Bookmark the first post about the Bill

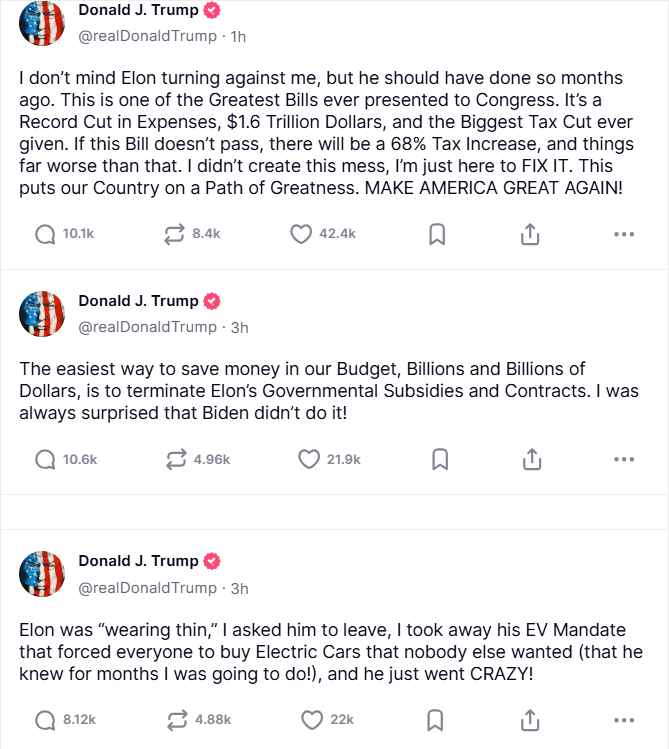(x=437, y=234)
